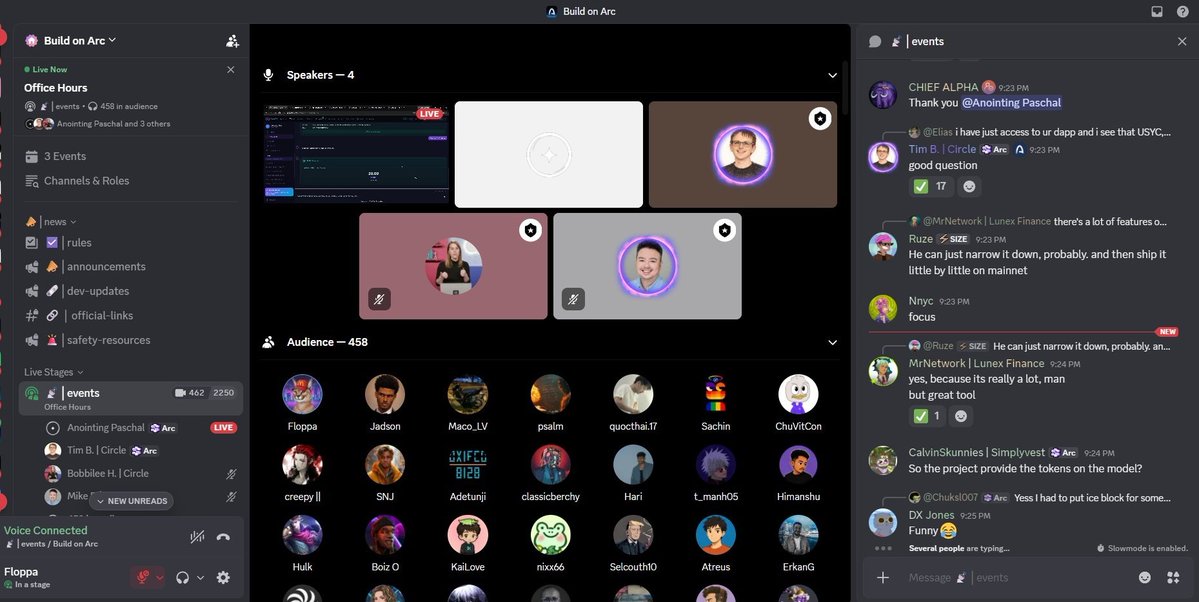This screenshot has height=602, width=1199.
Task: Open 3 Events
Action: (x=65, y=156)
